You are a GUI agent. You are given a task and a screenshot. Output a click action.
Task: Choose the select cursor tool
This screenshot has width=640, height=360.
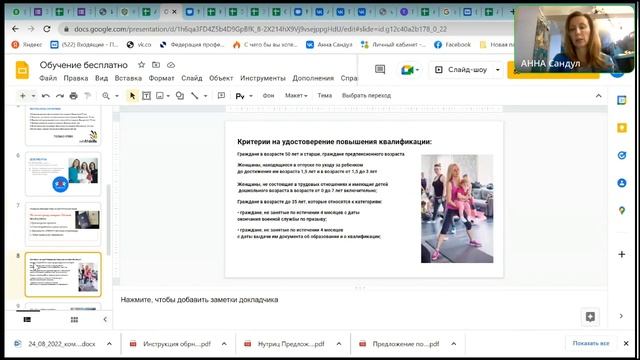[x=132, y=96]
